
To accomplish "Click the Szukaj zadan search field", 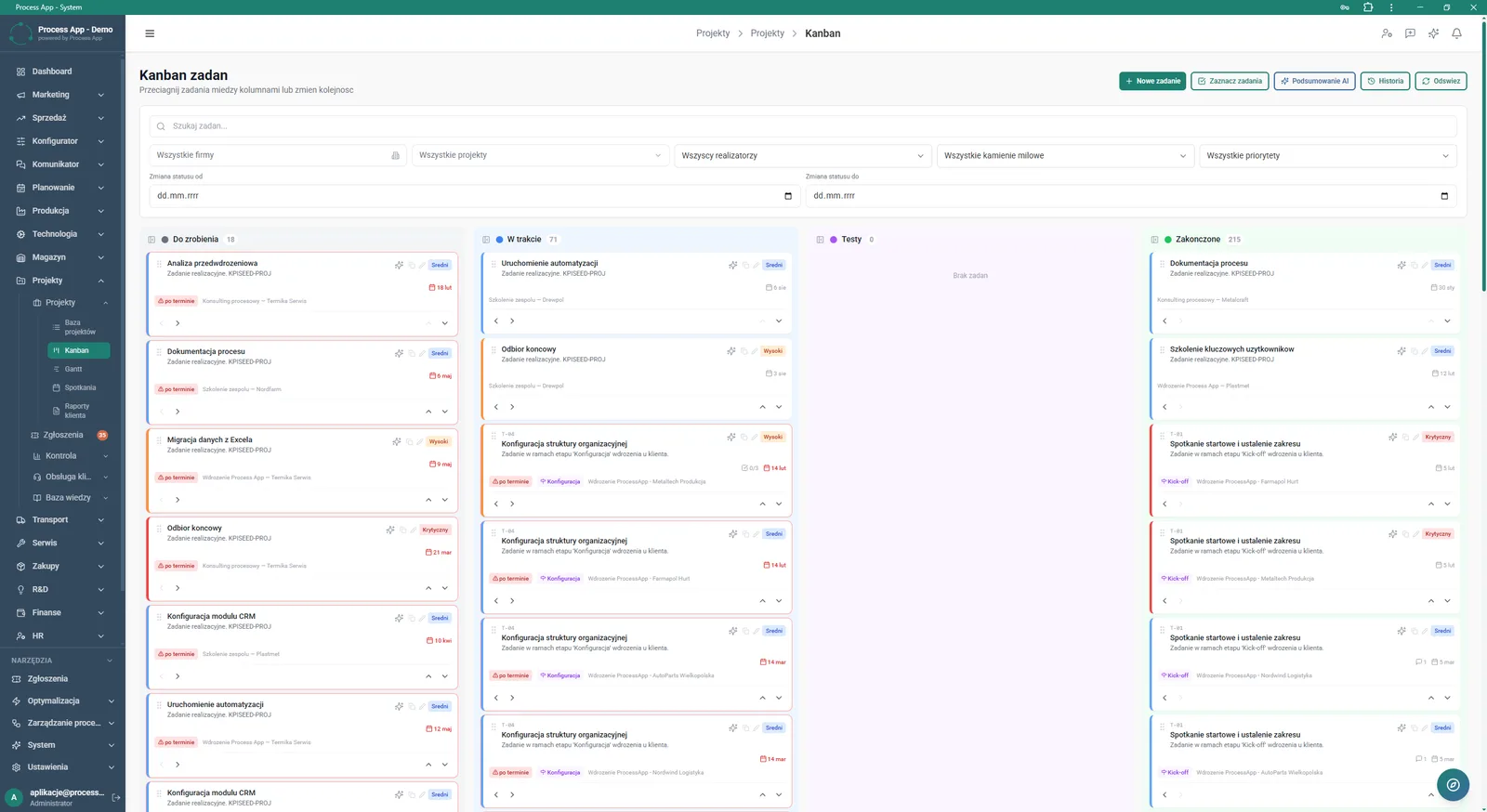I will tap(803, 126).
